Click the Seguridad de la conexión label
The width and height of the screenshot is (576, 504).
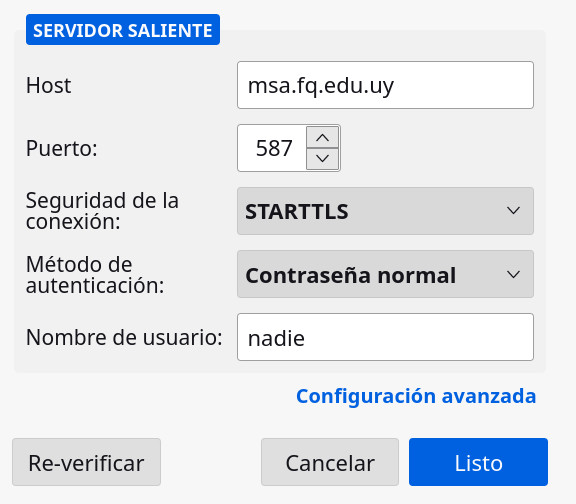(x=102, y=211)
